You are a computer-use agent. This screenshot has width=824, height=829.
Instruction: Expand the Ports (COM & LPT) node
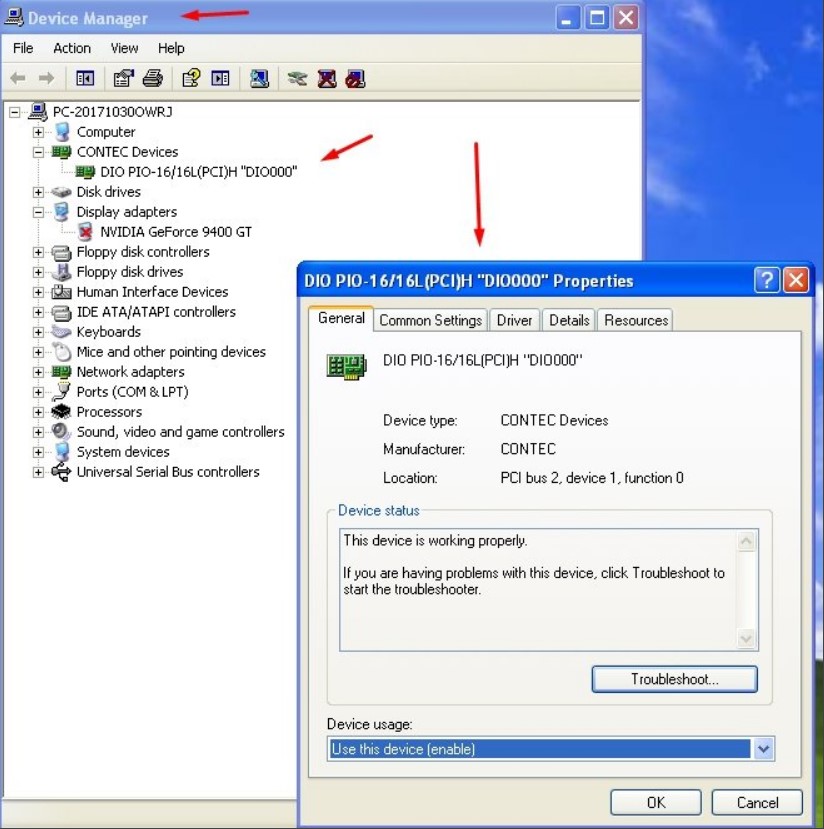(x=38, y=392)
